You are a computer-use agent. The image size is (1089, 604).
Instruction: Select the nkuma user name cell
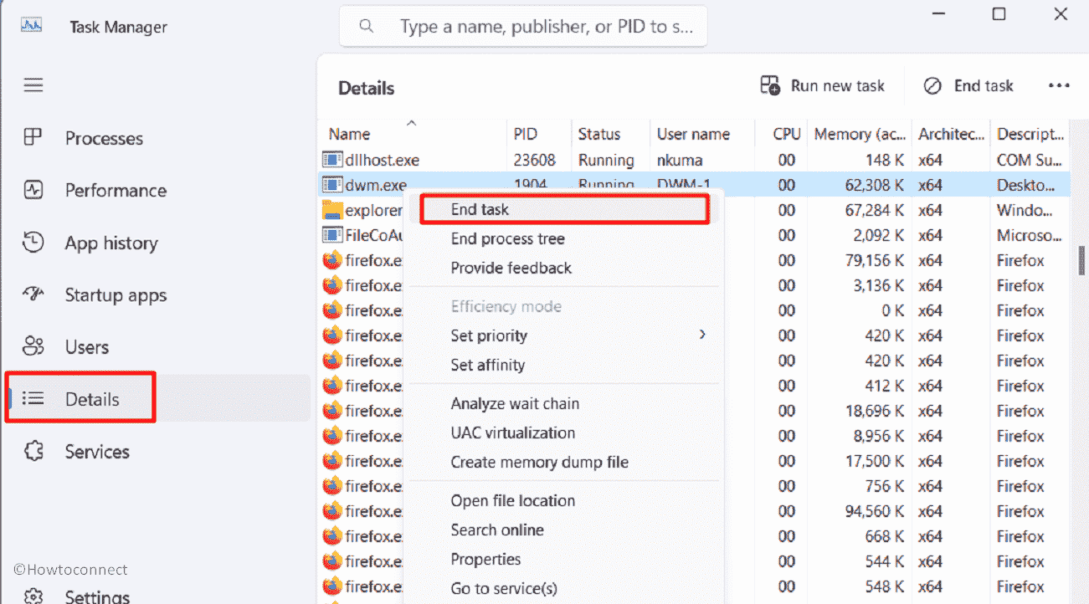pyautogui.click(x=679, y=160)
